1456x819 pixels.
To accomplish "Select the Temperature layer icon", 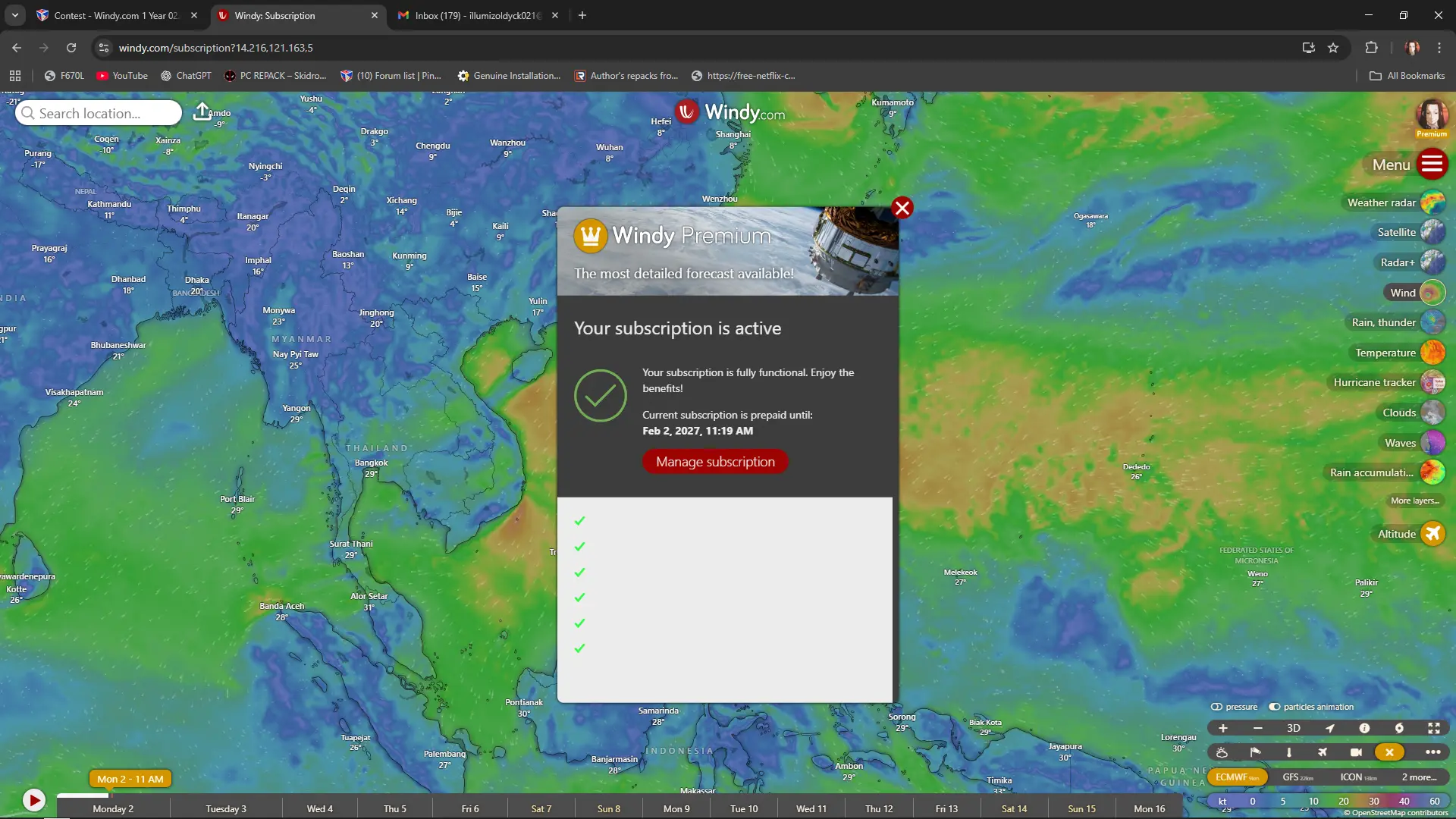I will [1432, 353].
